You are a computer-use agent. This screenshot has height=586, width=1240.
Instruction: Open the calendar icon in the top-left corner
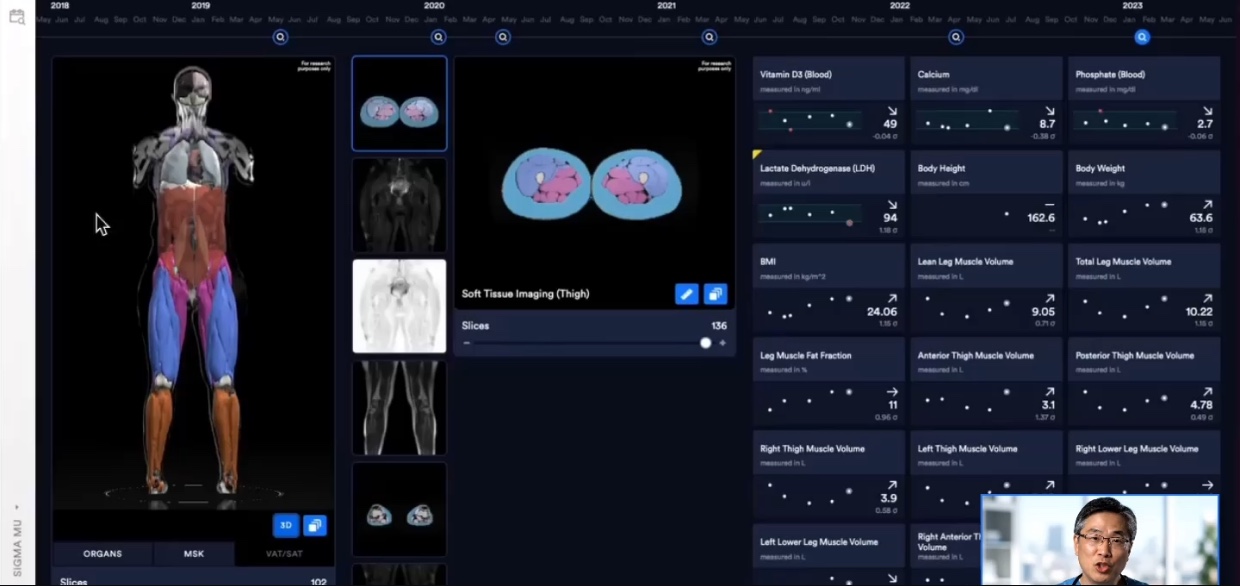(17, 17)
